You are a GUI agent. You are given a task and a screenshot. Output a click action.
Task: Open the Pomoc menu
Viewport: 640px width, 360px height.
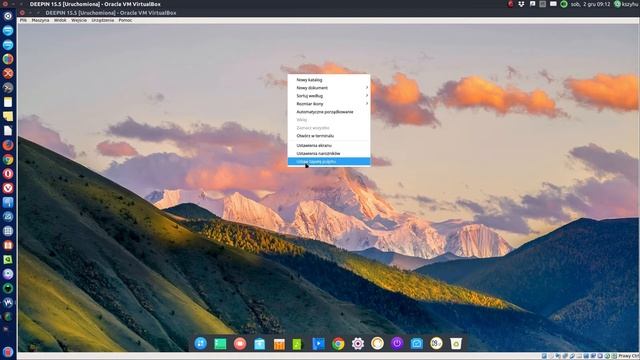(125, 20)
